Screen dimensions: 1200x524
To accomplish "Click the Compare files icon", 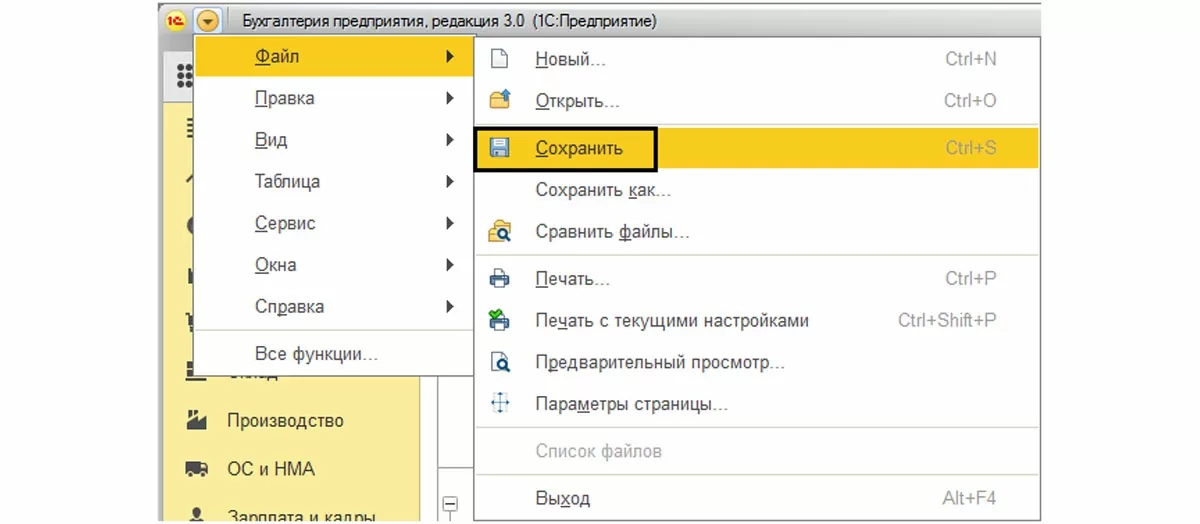I will pos(498,232).
